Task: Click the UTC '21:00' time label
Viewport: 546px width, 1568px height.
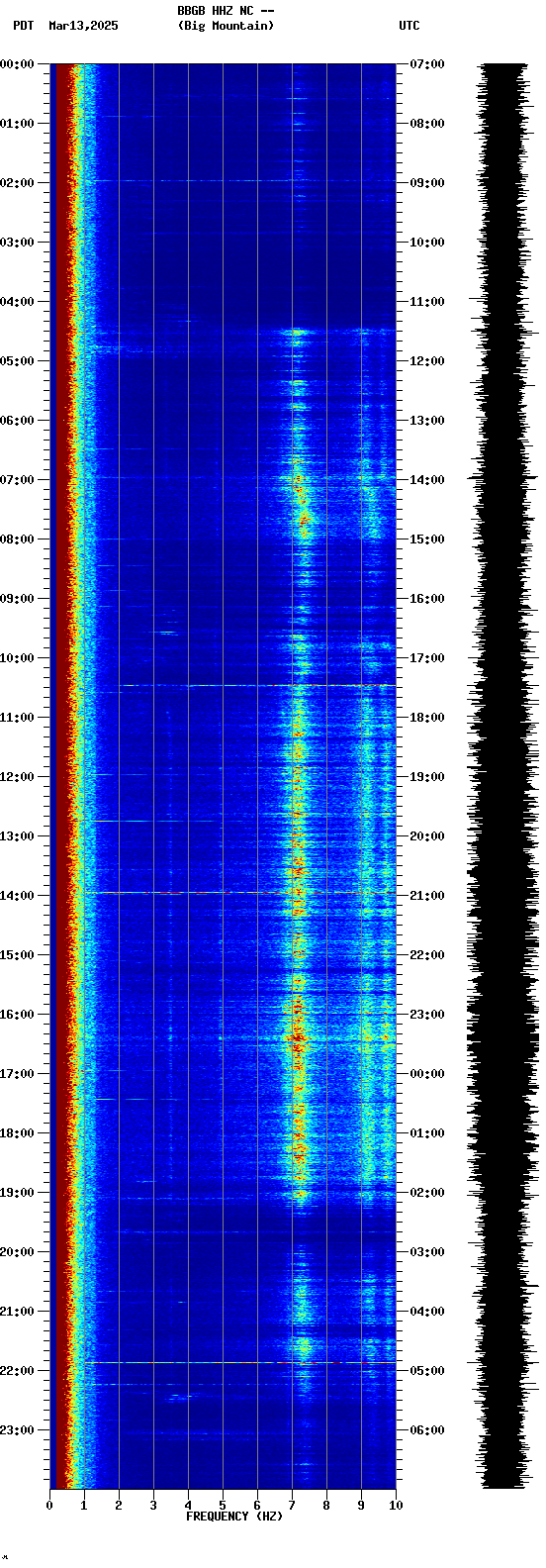Action: (427, 896)
